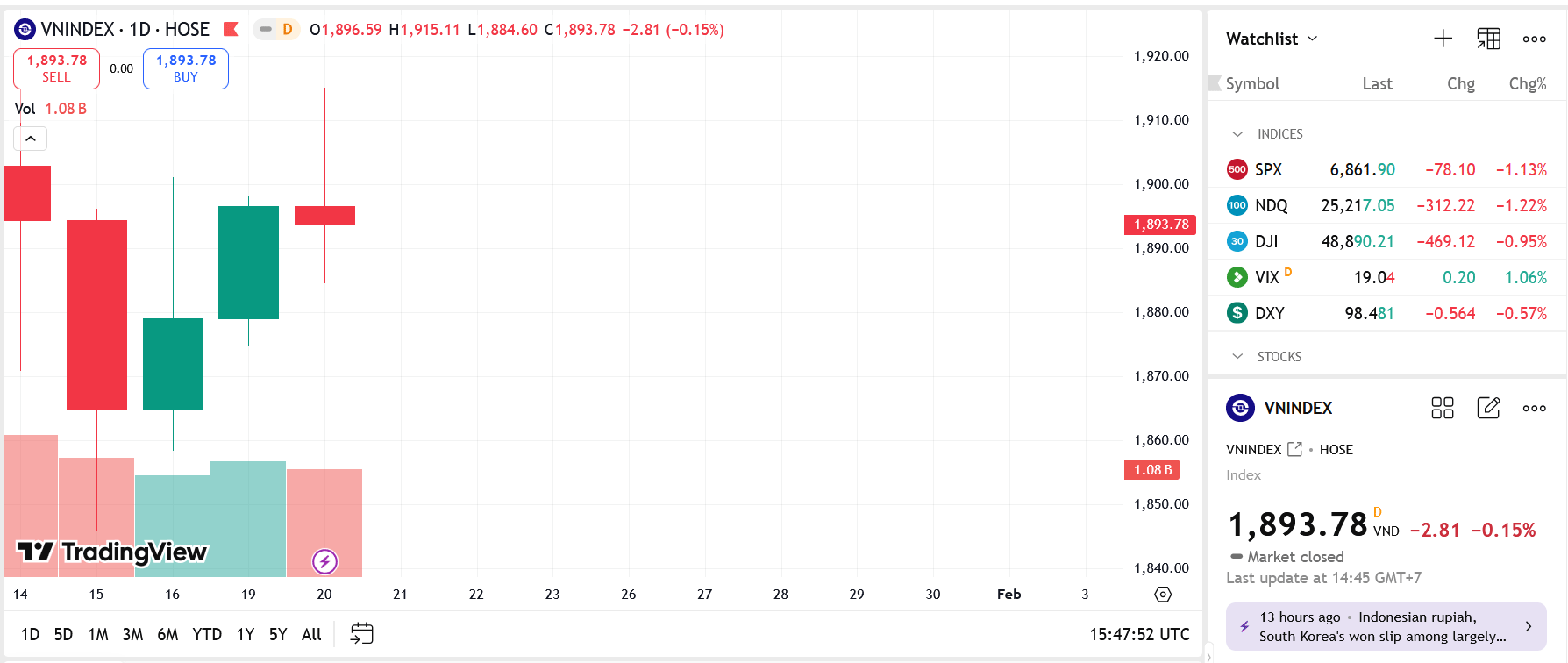1568x663 pixels.
Task: Select the 3M time range
Action: pyautogui.click(x=132, y=634)
